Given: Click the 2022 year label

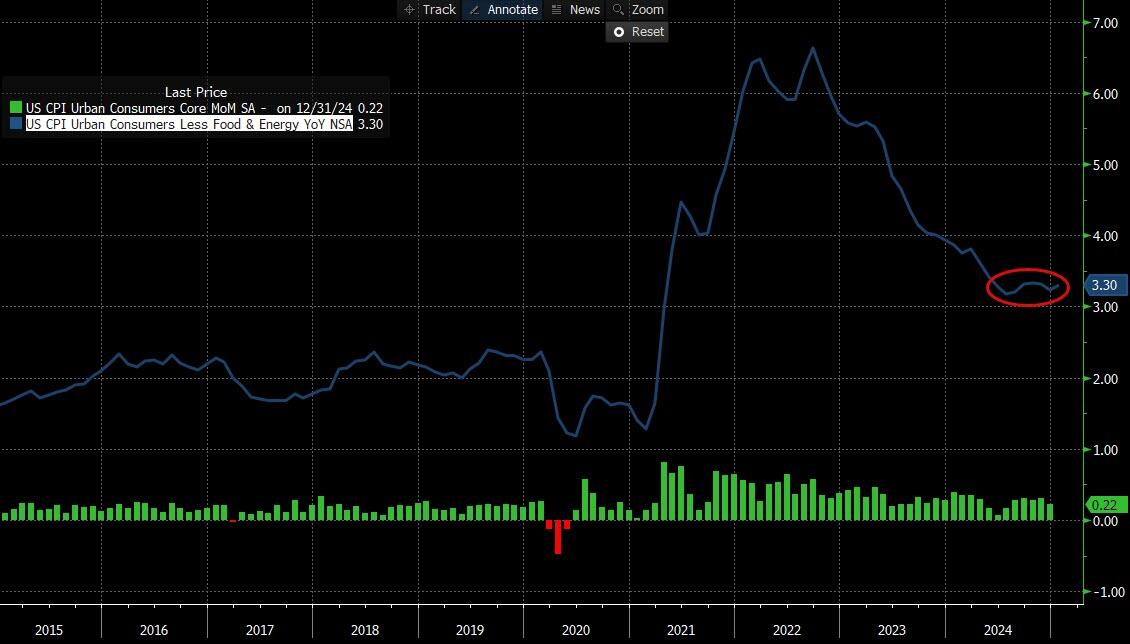Looking at the screenshot, I should 785,631.
